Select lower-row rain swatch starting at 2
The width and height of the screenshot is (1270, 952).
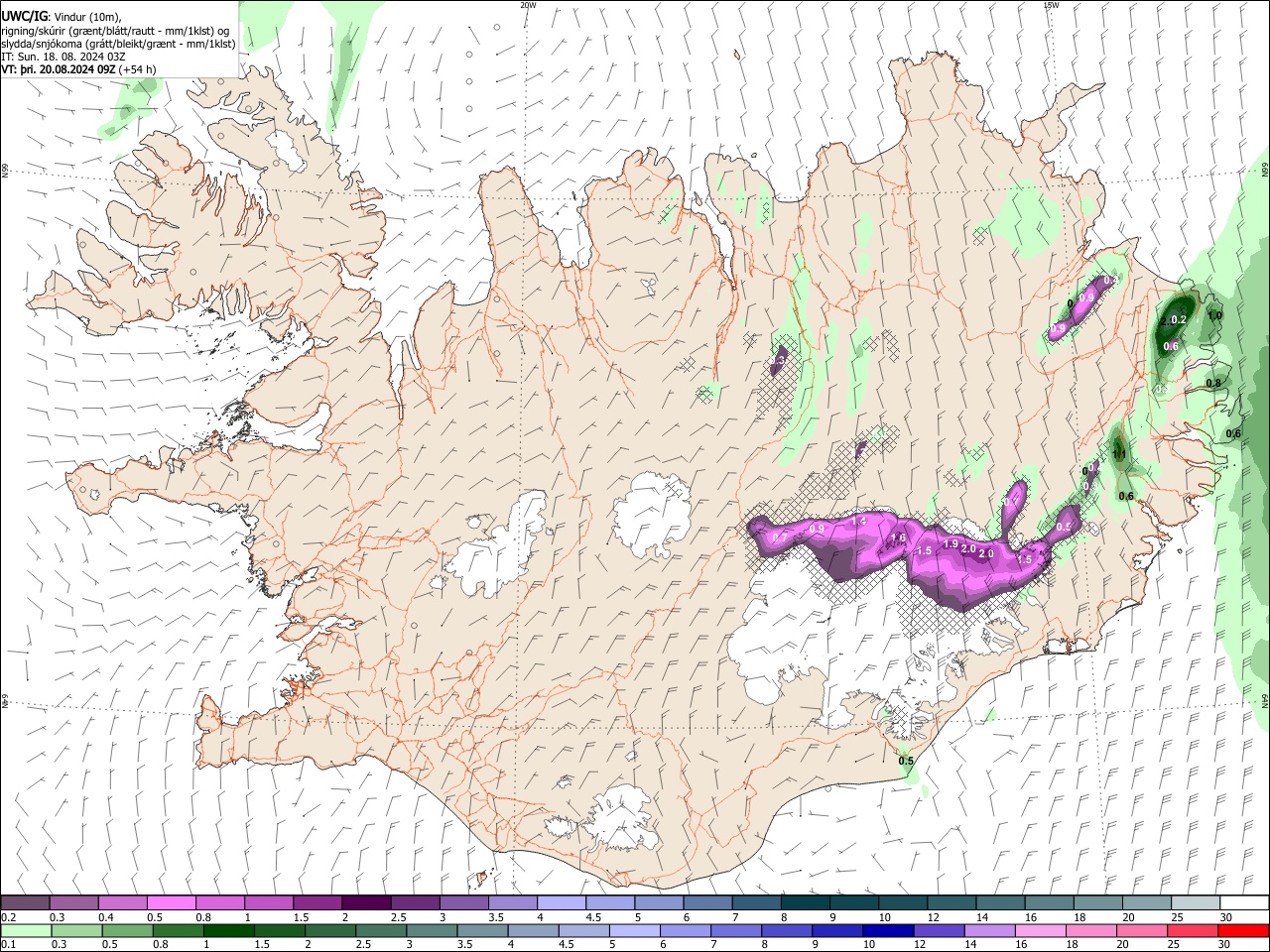pos(330,930)
